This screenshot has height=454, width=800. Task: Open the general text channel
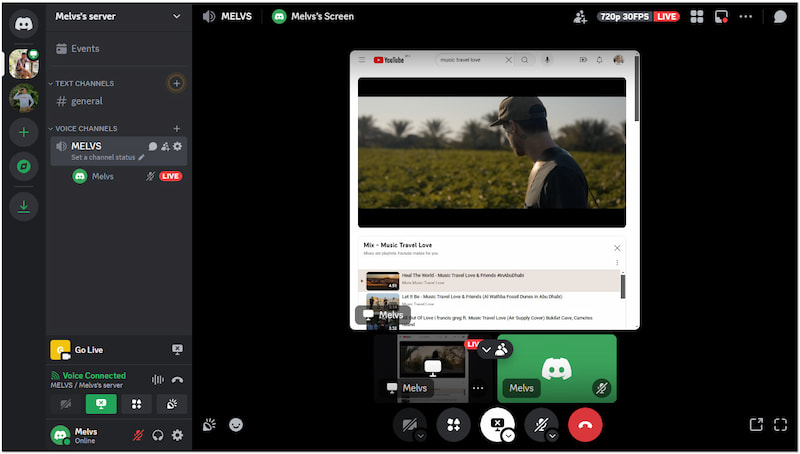[86, 101]
